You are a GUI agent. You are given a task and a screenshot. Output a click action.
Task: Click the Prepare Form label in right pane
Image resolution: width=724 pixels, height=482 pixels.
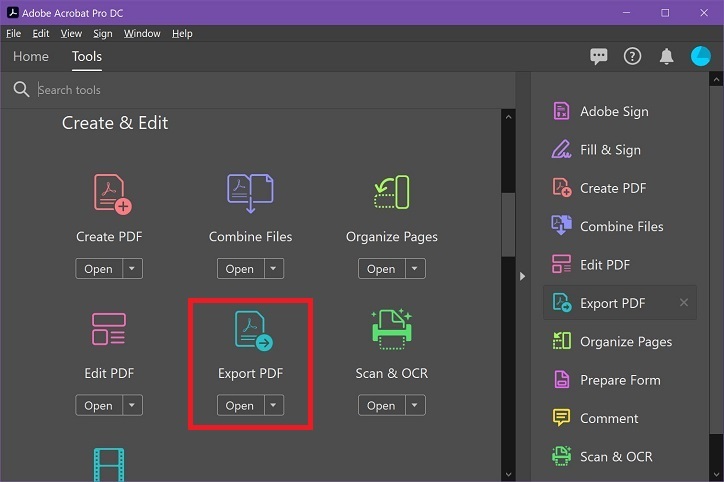point(620,380)
